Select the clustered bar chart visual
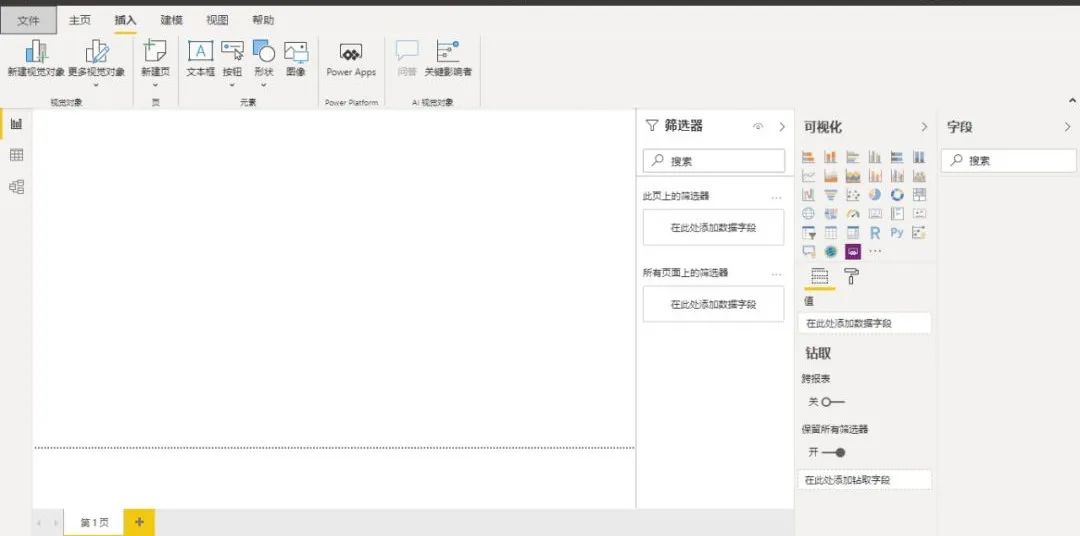1080x536 pixels. (x=853, y=158)
